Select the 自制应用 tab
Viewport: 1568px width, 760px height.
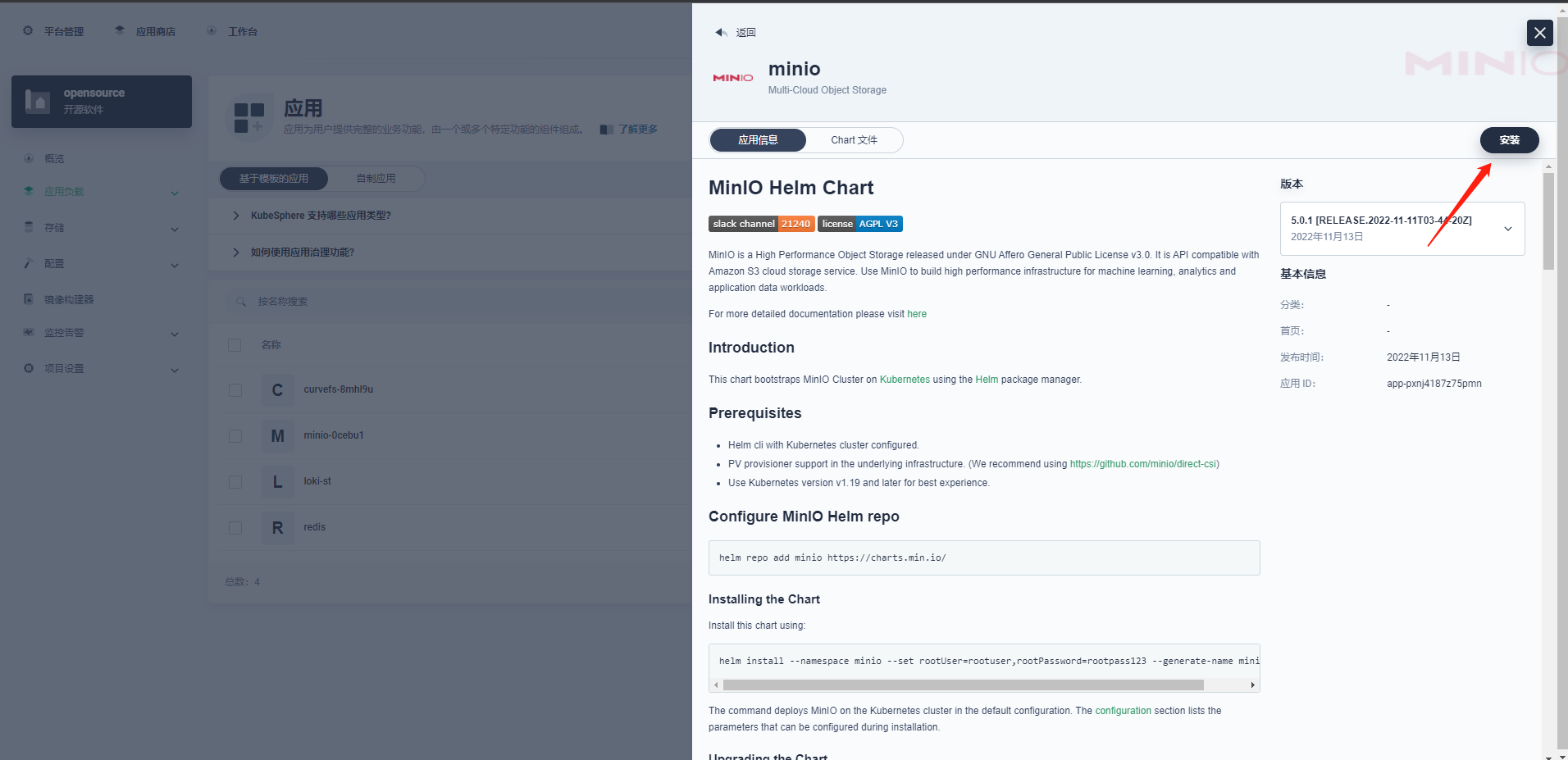click(x=376, y=179)
